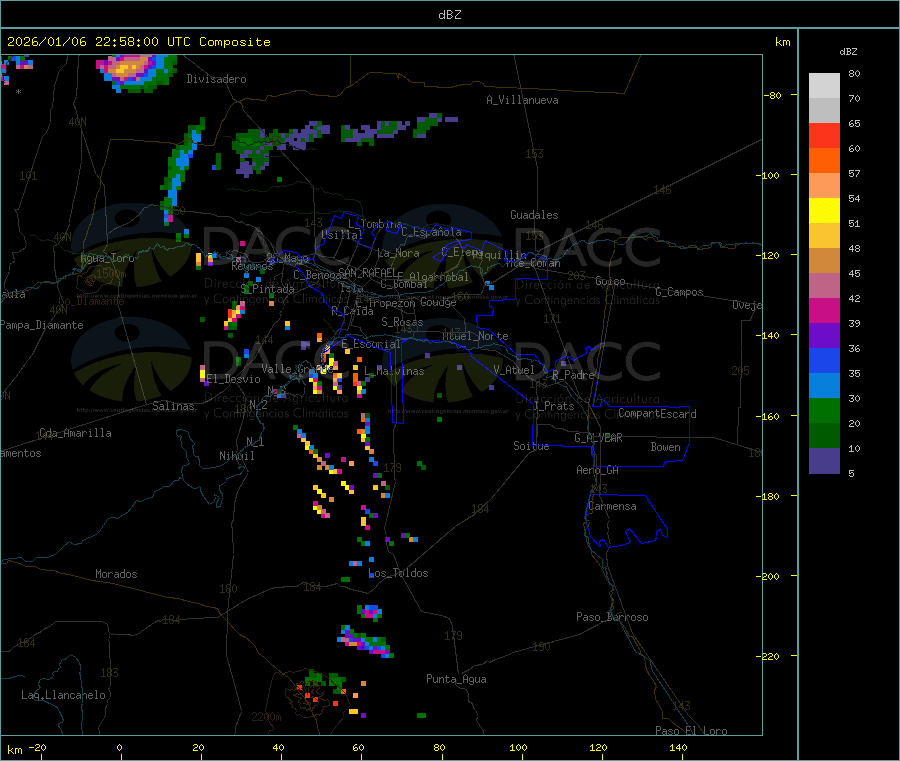900x761 pixels.
Task: Click the light grey 70-80 dBZ legend band
Action: click(x=824, y=86)
